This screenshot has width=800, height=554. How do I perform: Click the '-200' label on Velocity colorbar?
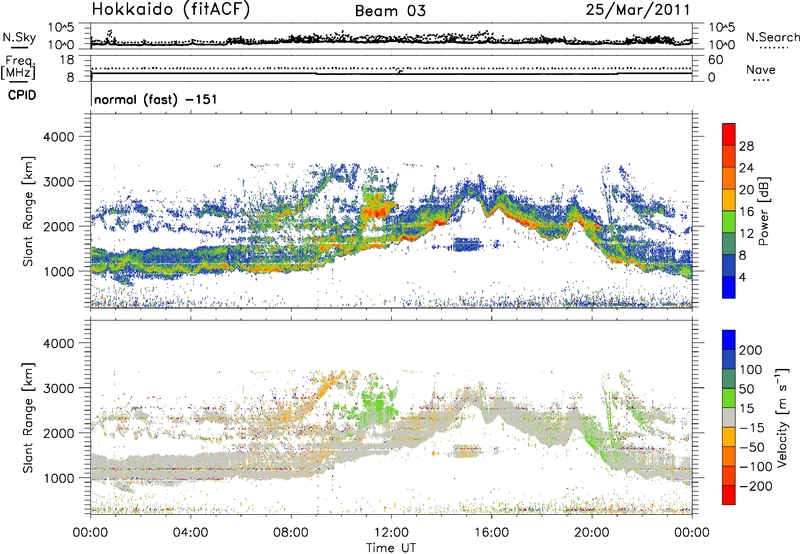point(755,486)
